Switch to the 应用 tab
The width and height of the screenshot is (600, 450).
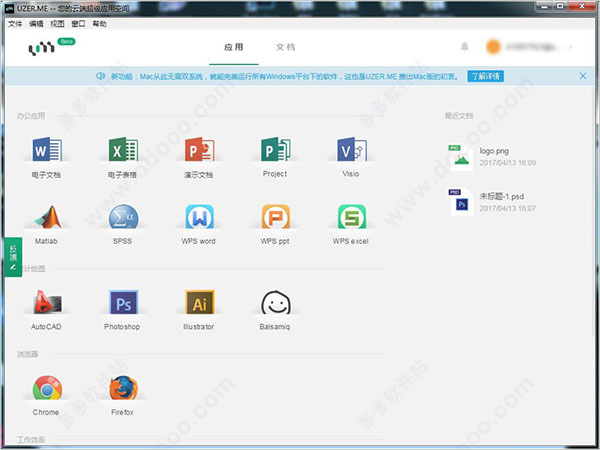tap(233, 47)
